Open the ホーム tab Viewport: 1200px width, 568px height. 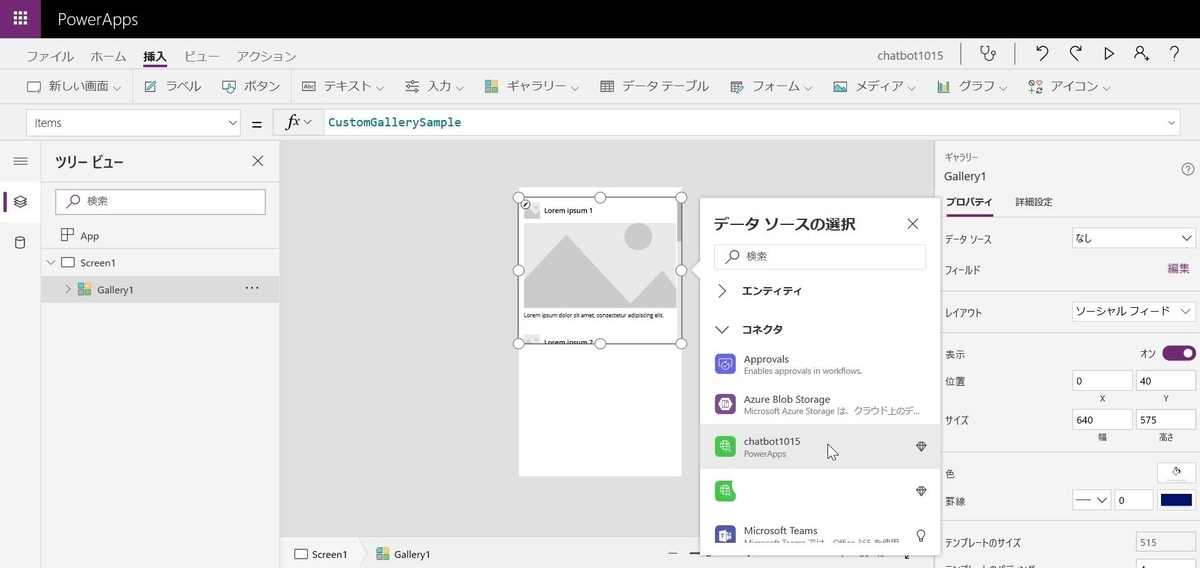click(108, 57)
